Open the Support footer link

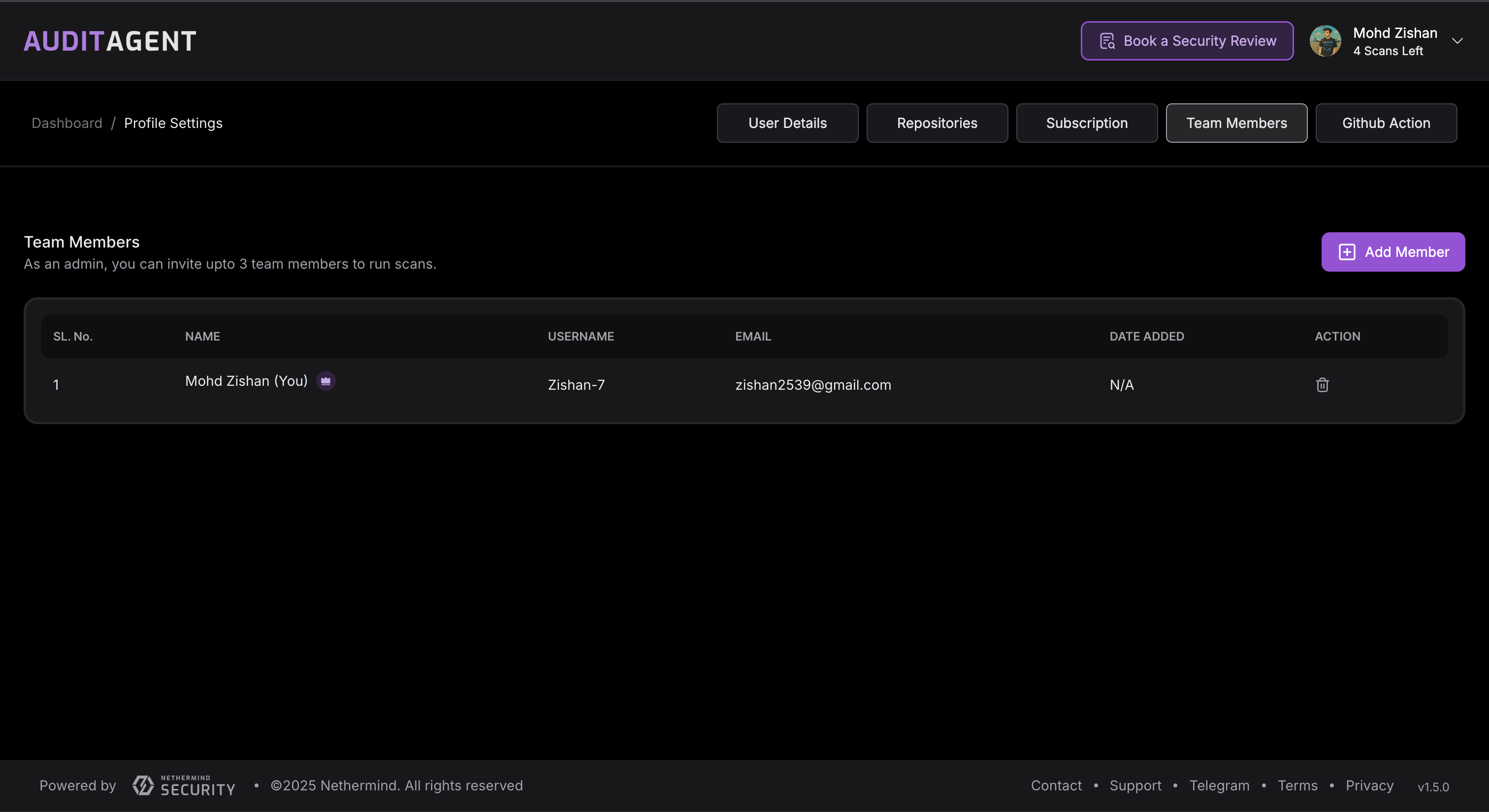[x=1135, y=786]
